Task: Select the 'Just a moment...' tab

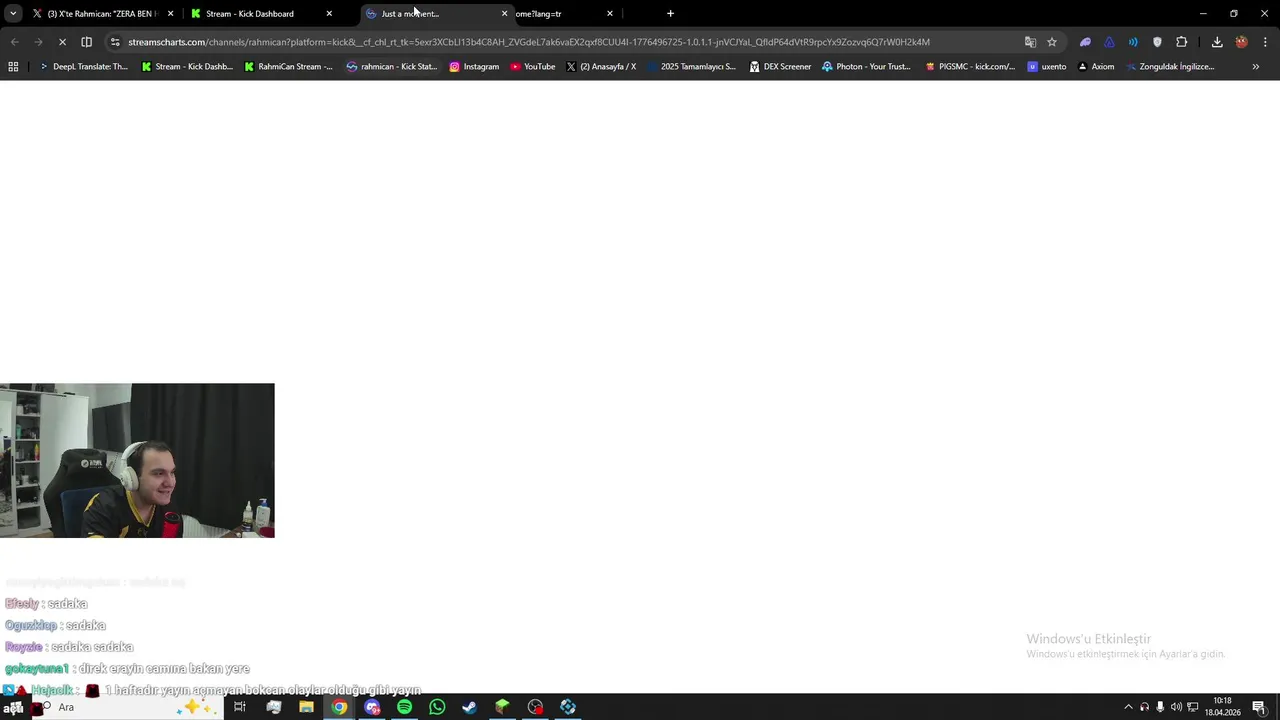Action: pos(436,14)
